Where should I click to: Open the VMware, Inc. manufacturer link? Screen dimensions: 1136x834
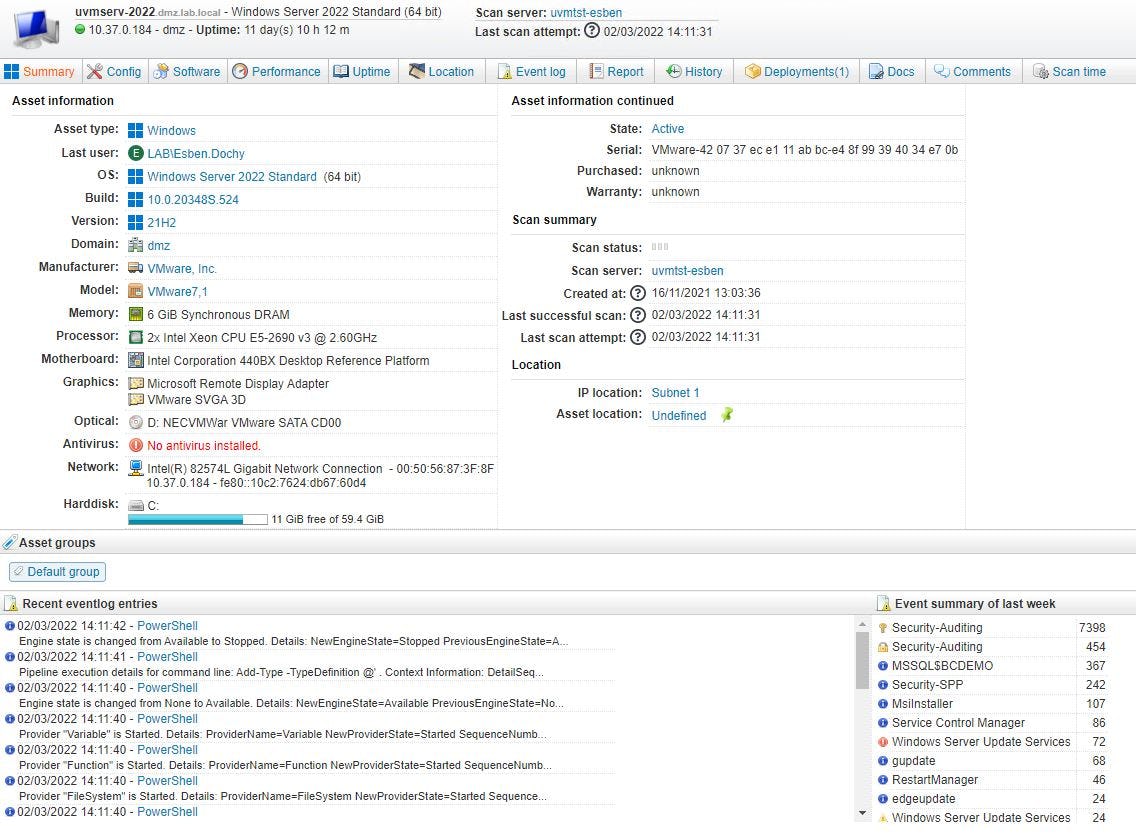[182, 269]
